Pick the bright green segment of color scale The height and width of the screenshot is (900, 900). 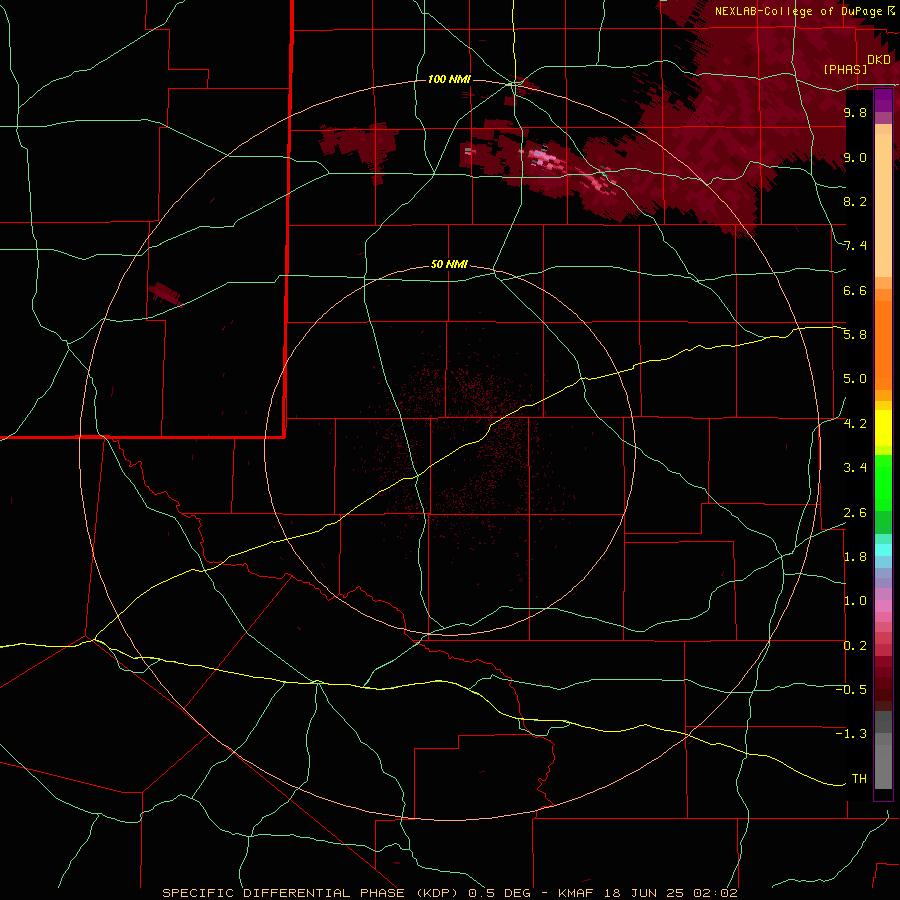coord(883,482)
